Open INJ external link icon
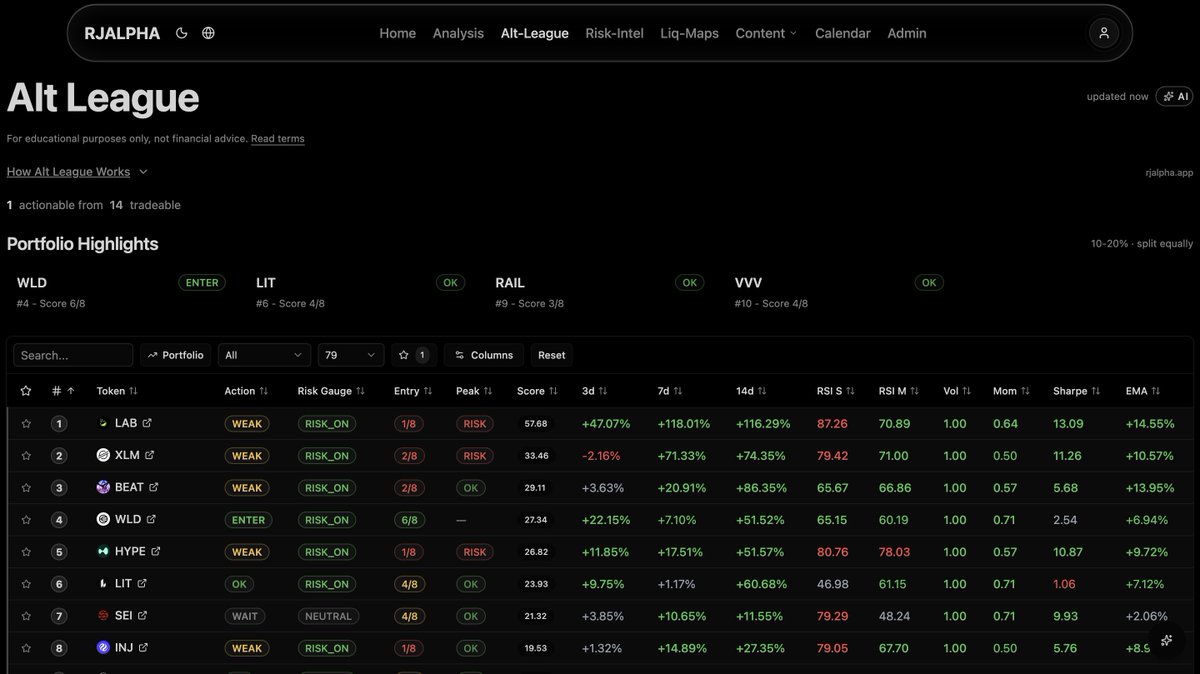Screen dimensions: 1200x674 click(143, 647)
